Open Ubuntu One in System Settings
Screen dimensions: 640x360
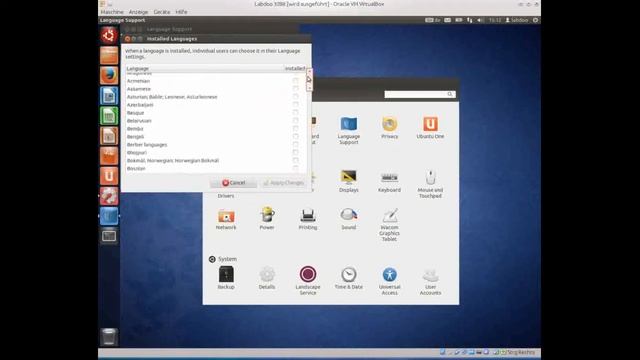430,128
